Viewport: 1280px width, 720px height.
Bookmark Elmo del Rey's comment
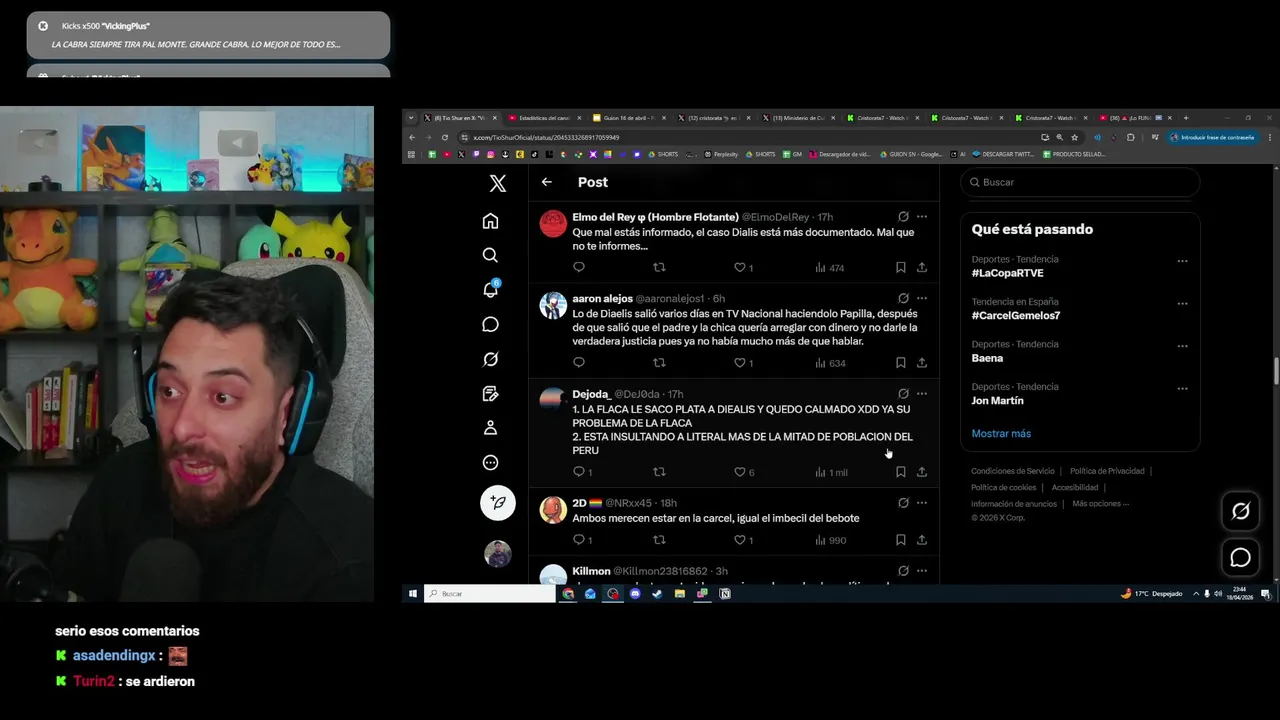(900, 267)
